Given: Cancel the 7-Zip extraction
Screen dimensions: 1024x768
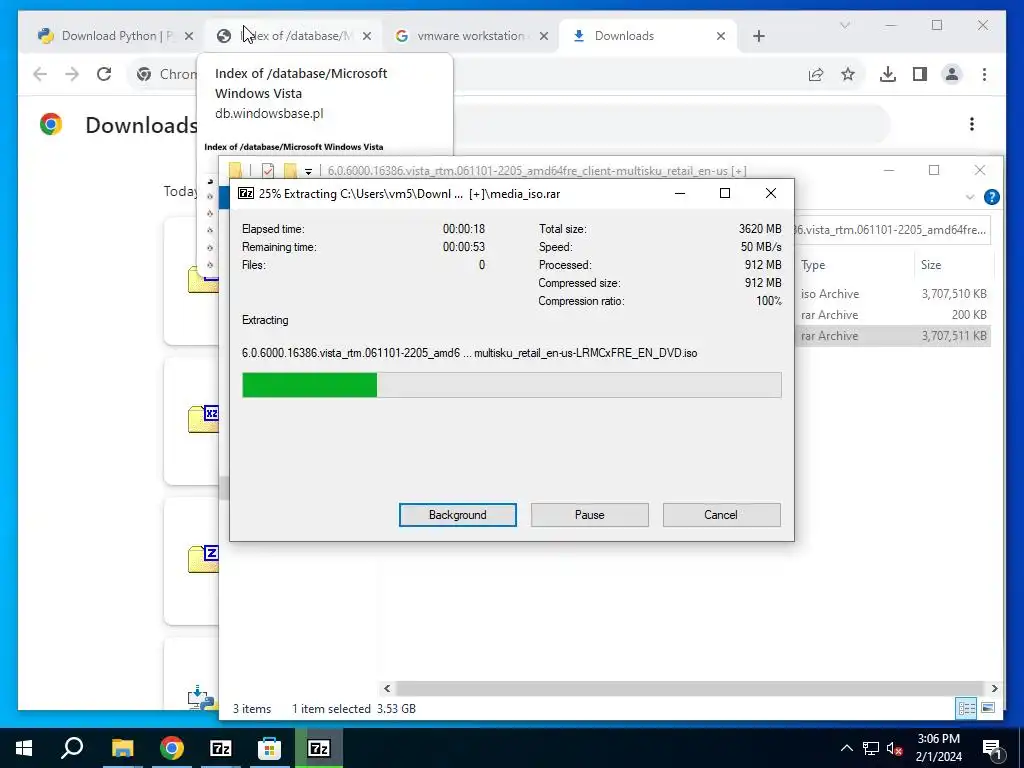Looking at the screenshot, I should [721, 515].
